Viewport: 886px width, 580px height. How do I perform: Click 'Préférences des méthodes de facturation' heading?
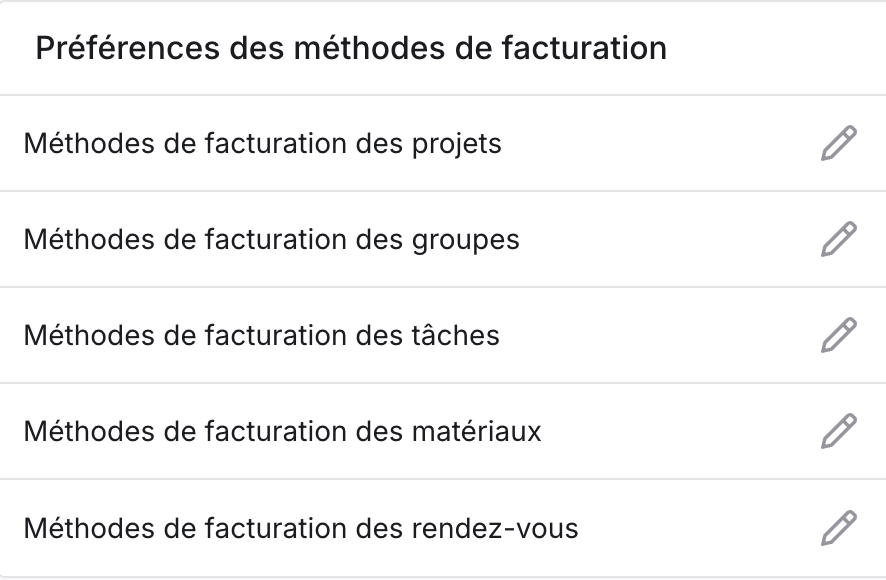point(351,48)
